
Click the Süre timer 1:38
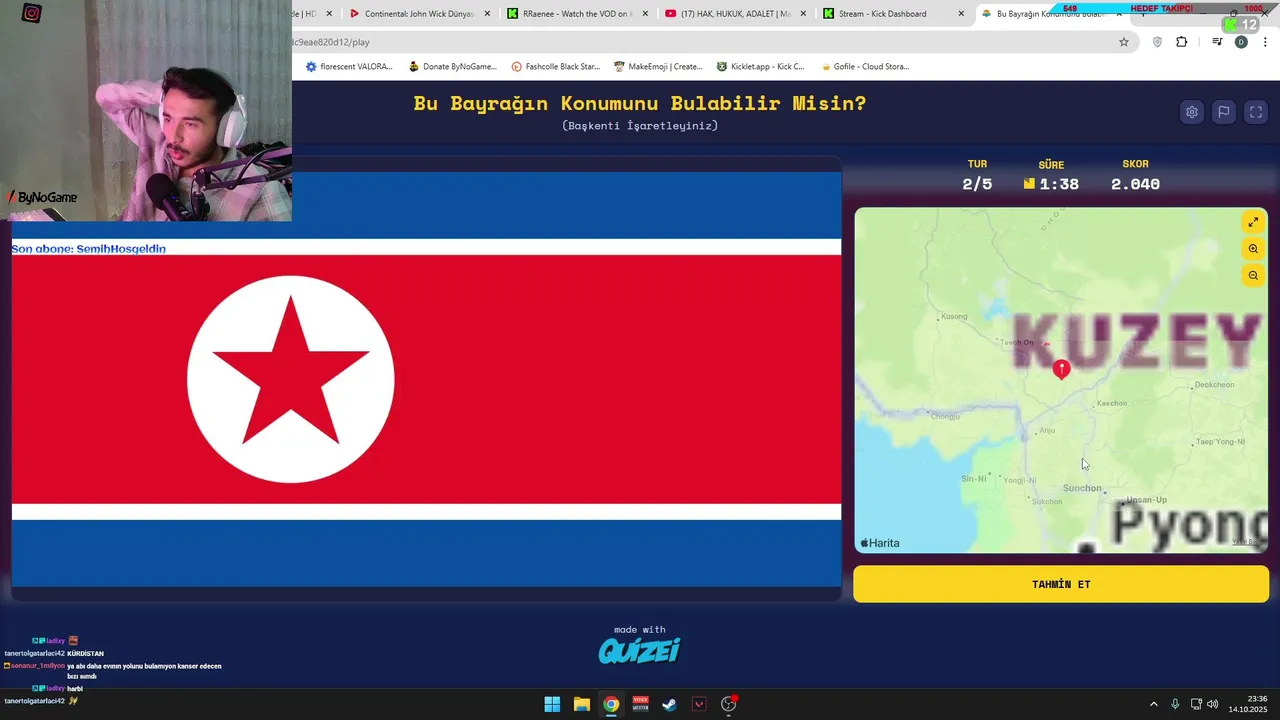1059,184
